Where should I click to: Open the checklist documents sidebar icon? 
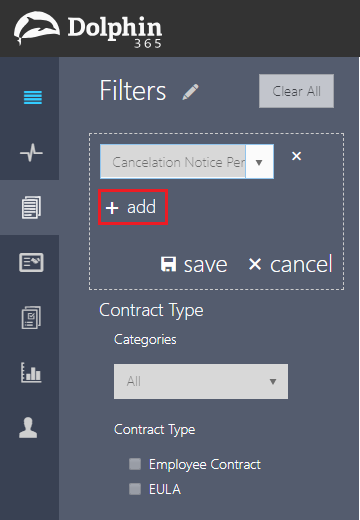[x=31, y=317]
